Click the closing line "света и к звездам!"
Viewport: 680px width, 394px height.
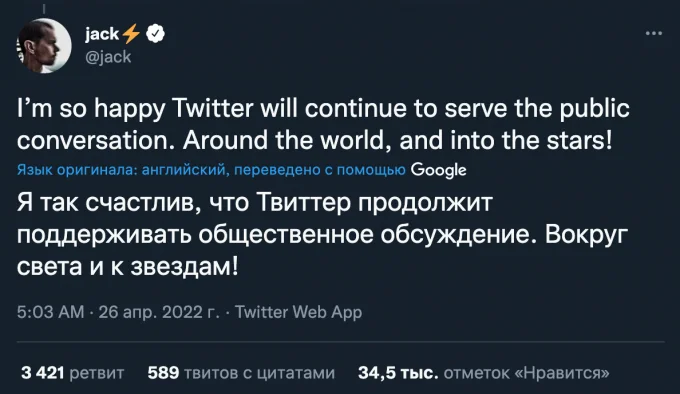click(x=128, y=267)
